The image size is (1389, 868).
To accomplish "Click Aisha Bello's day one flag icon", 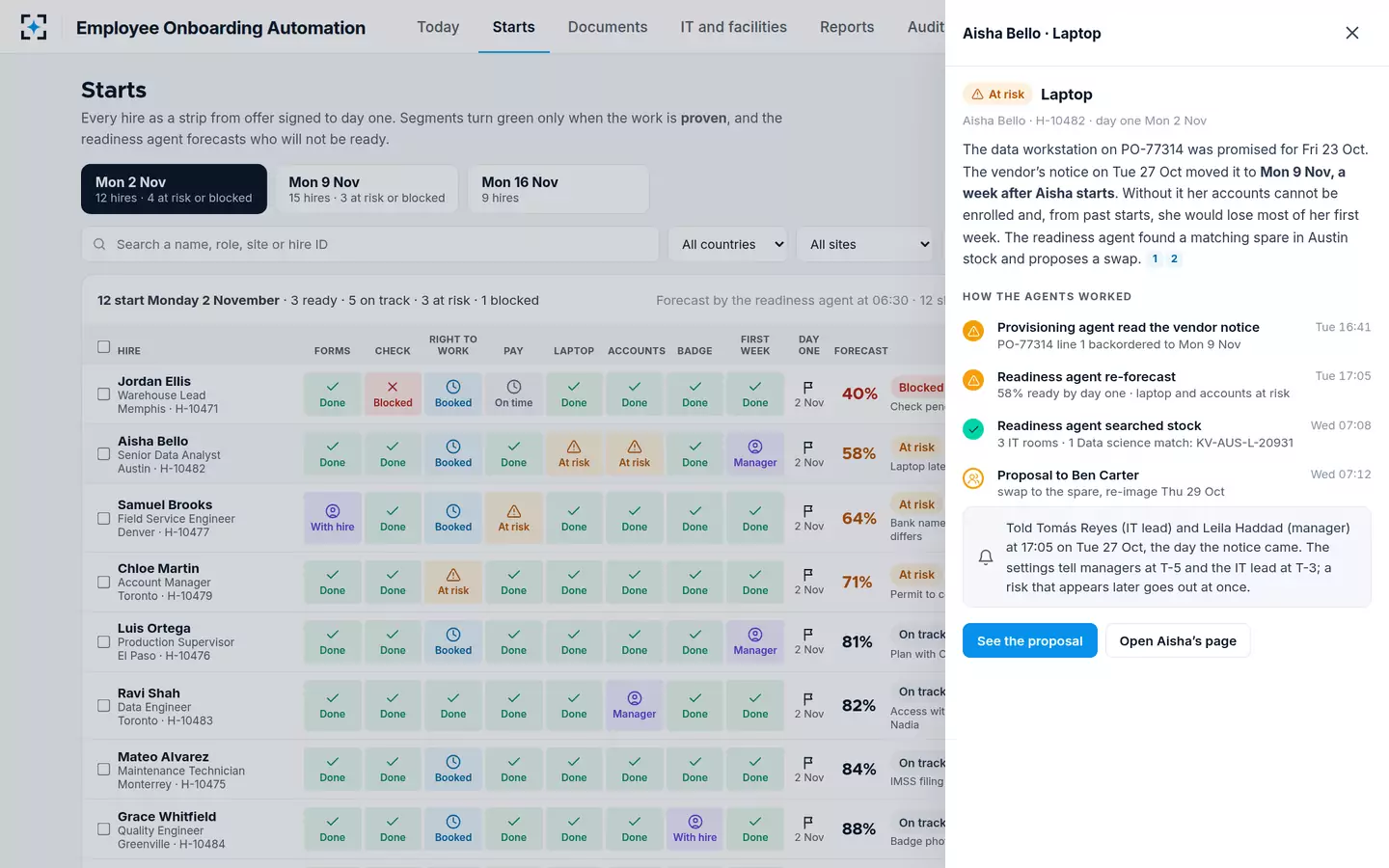I will point(808,447).
